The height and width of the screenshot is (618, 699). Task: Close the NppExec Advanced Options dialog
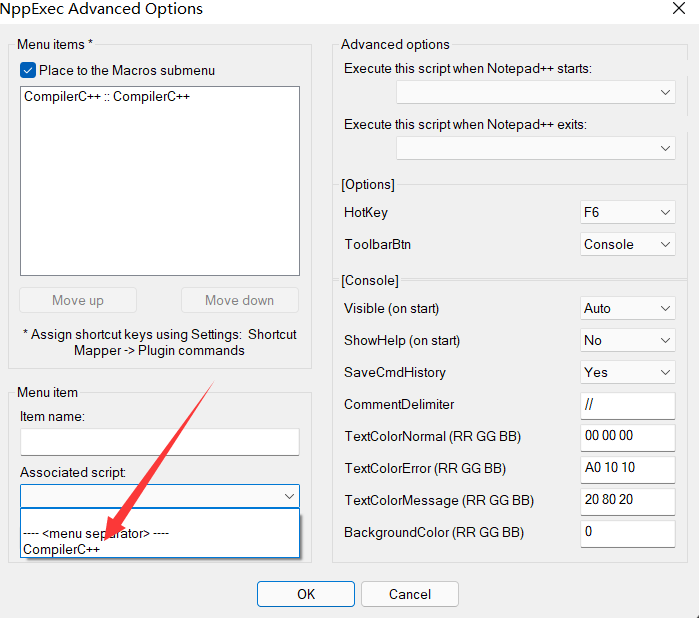point(679,8)
